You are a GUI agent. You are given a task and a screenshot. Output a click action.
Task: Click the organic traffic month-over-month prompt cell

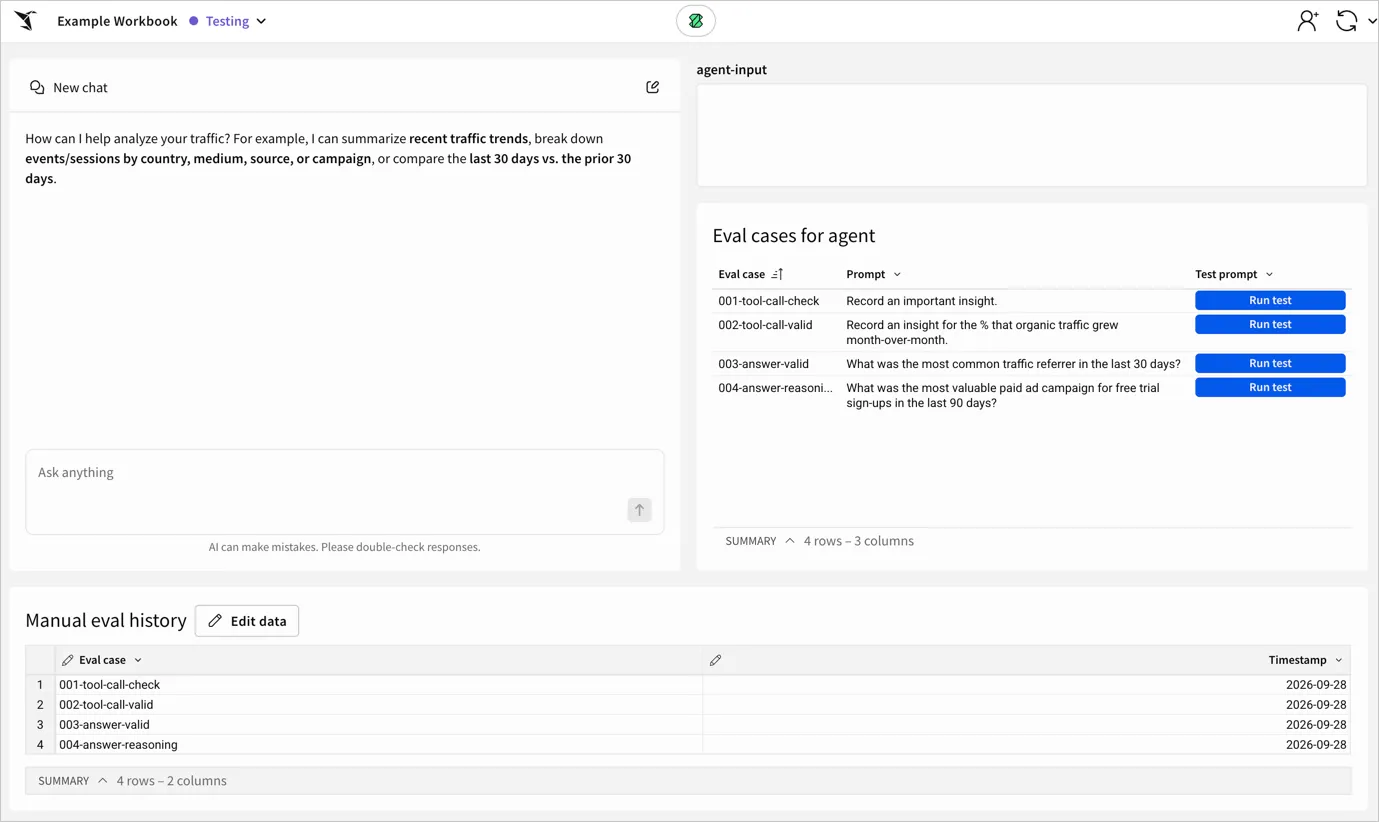(x=982, y=332)
